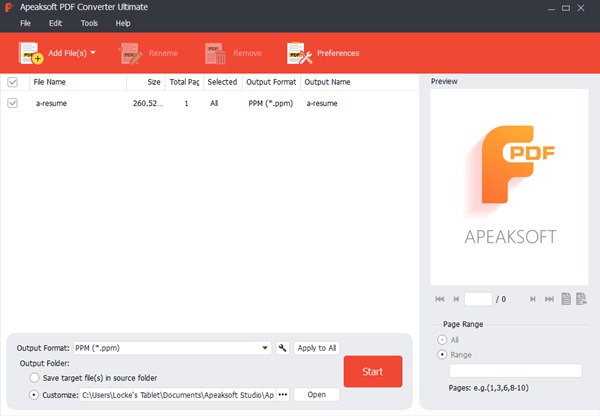Screen dimensions: 600x416
Task: Click the preview page number field
Action: coord(478,299)
